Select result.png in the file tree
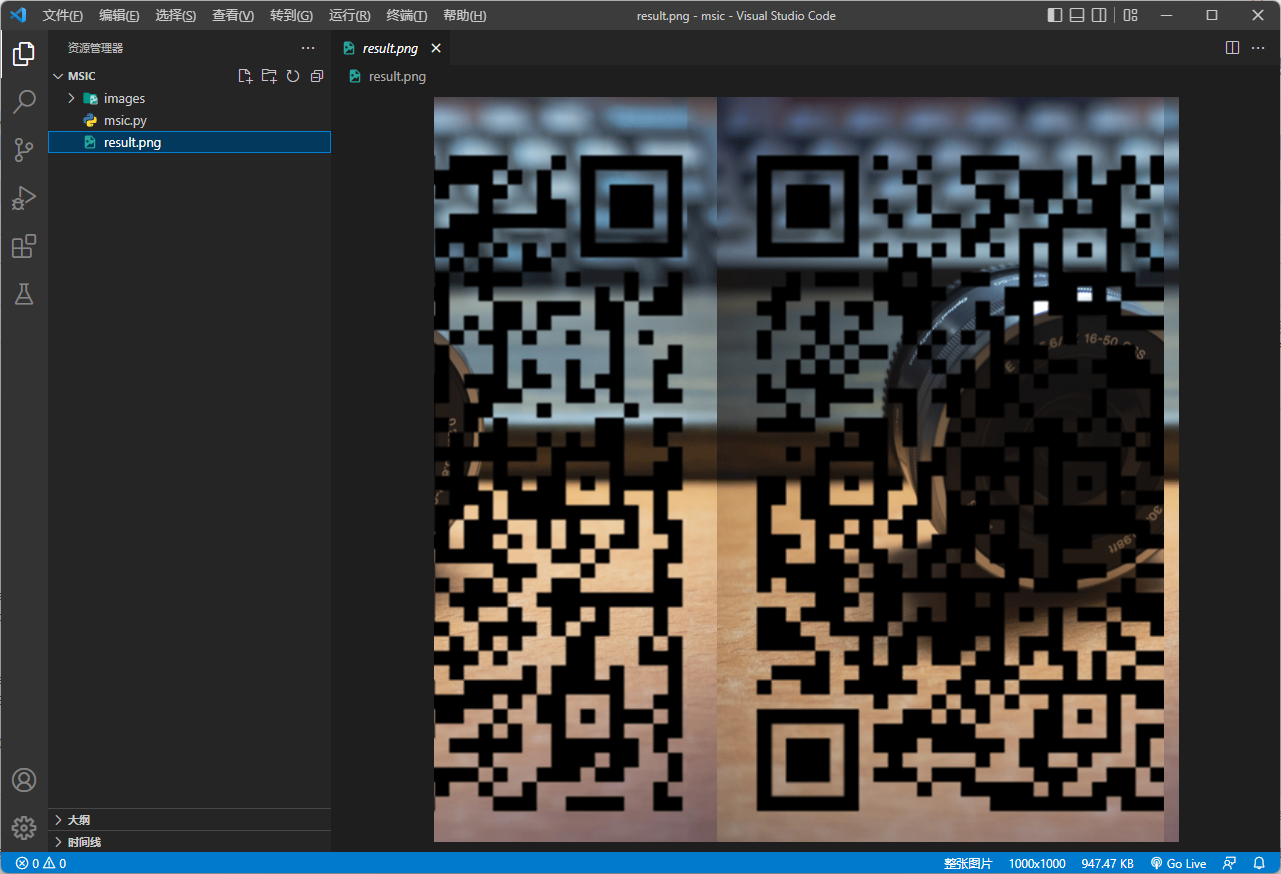 (189, 142)
